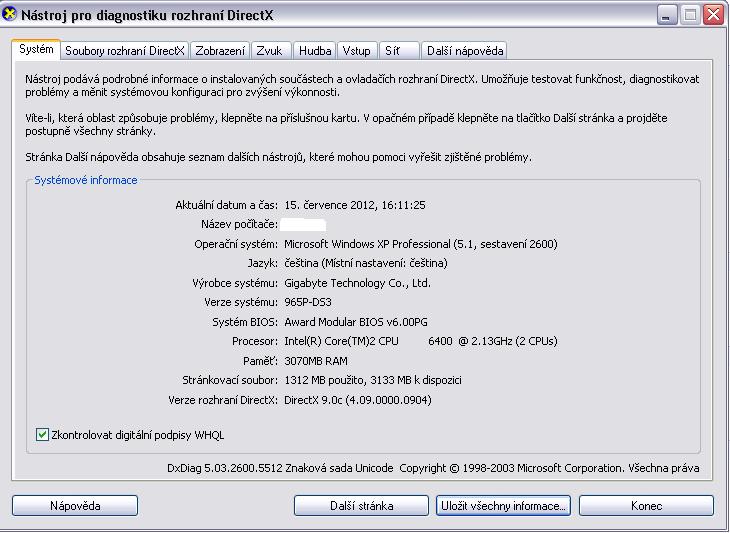Click the disabled maximize button
This screenshot has height=533, width=730.
[690, 15]
